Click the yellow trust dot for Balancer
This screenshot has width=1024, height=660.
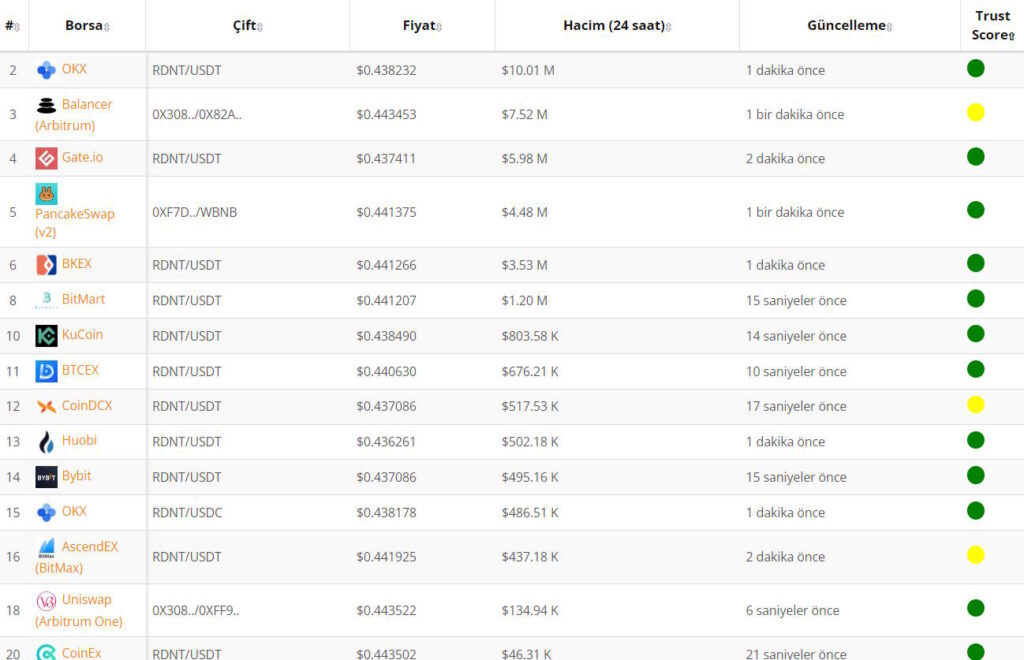(x=976, y=112)
